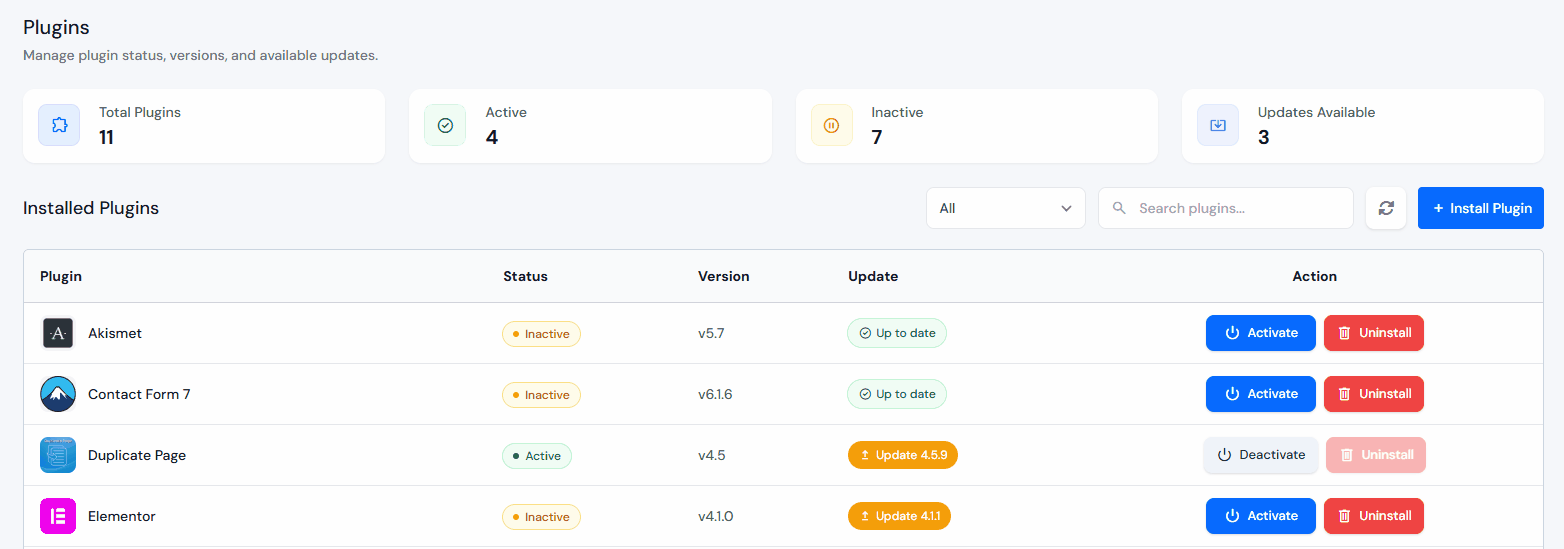
Task: Focus the Search plugins field
Action: click(x=1226, y=208)
